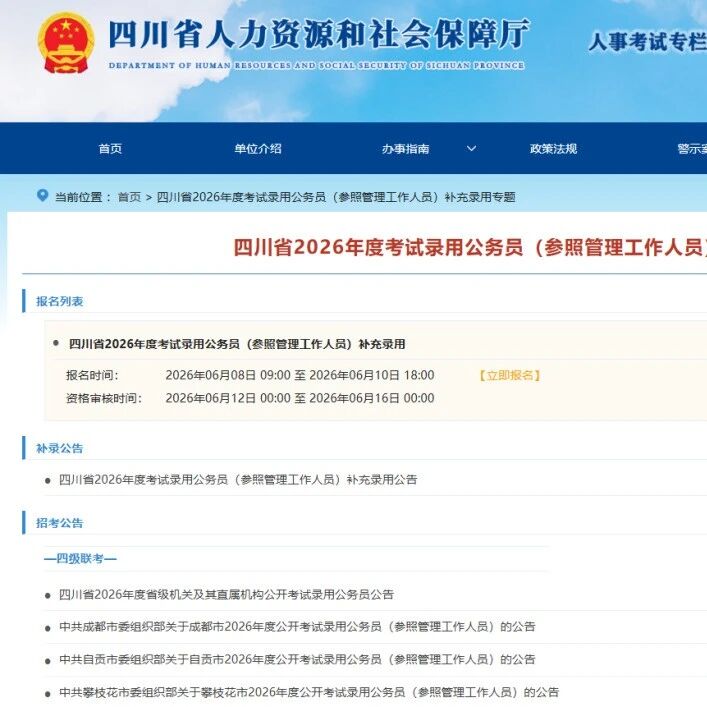Click the red page title heading
Image resolution: width=707 pixels, height=707 pixels.
coord(470,247)
